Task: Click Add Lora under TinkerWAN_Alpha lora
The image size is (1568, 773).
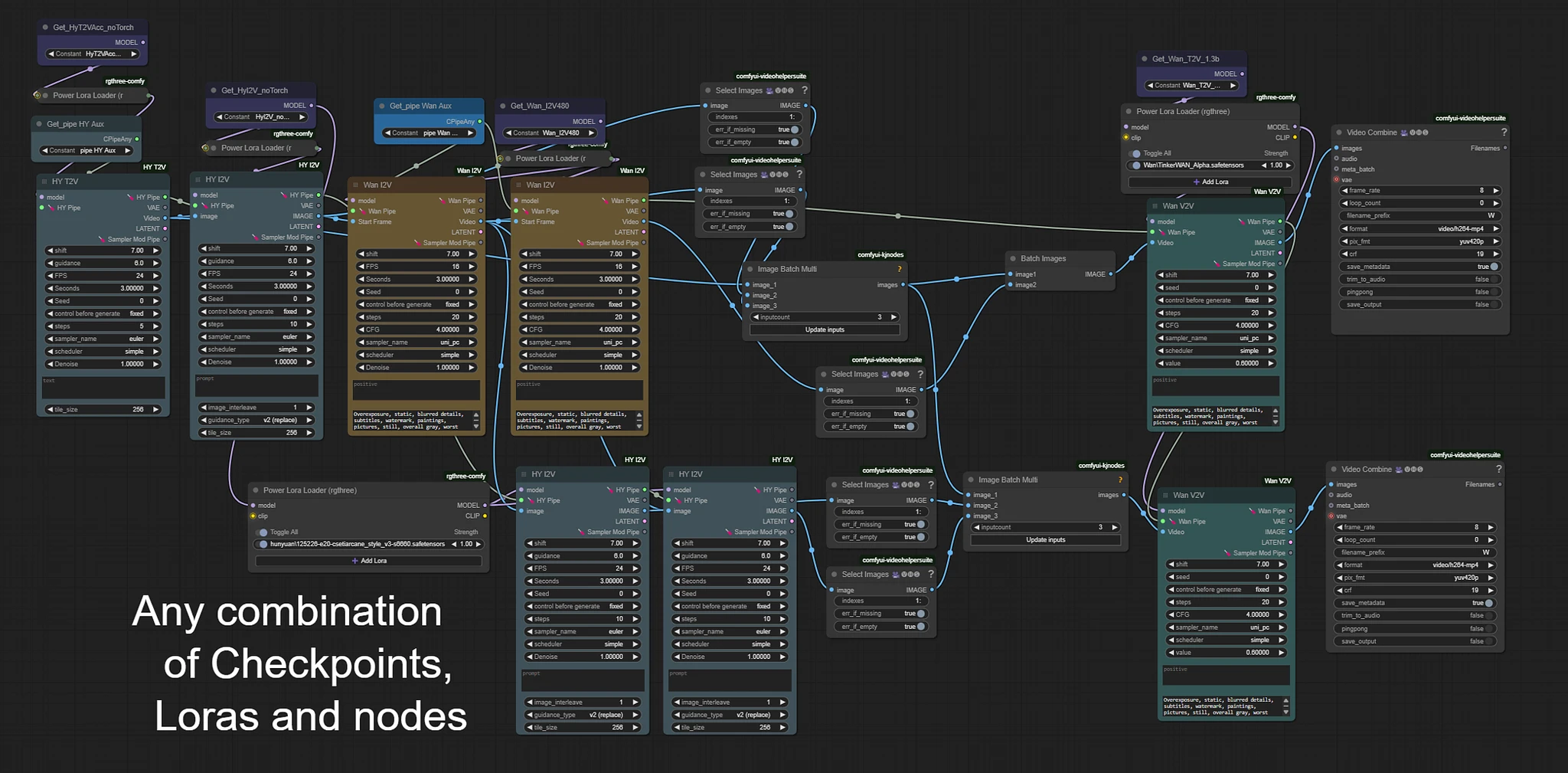Action: (x=1210, y=182)
